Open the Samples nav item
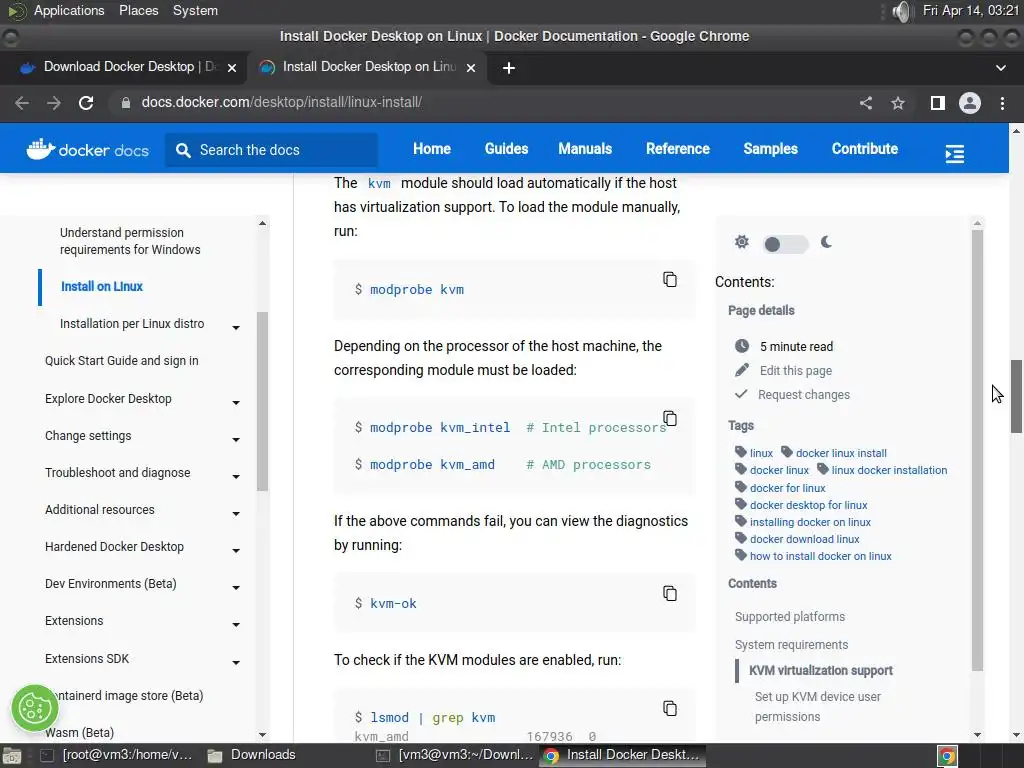Viewport: 1024px width, 768px height. (x=770, y=149)
